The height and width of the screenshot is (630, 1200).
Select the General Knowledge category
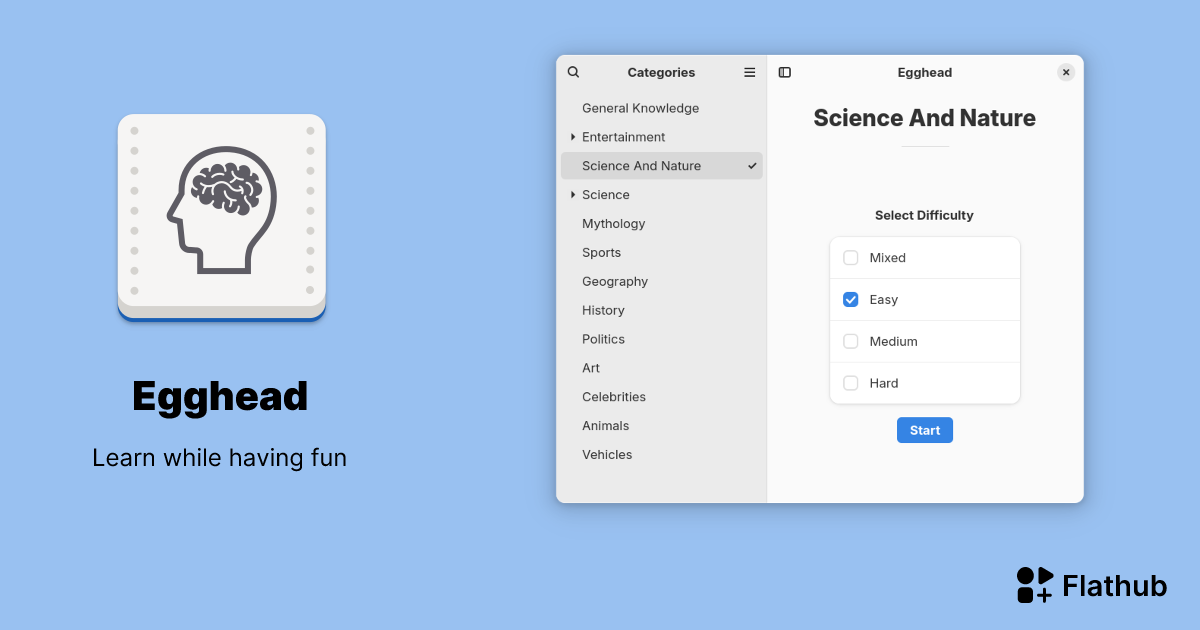(x=639, y=108)
